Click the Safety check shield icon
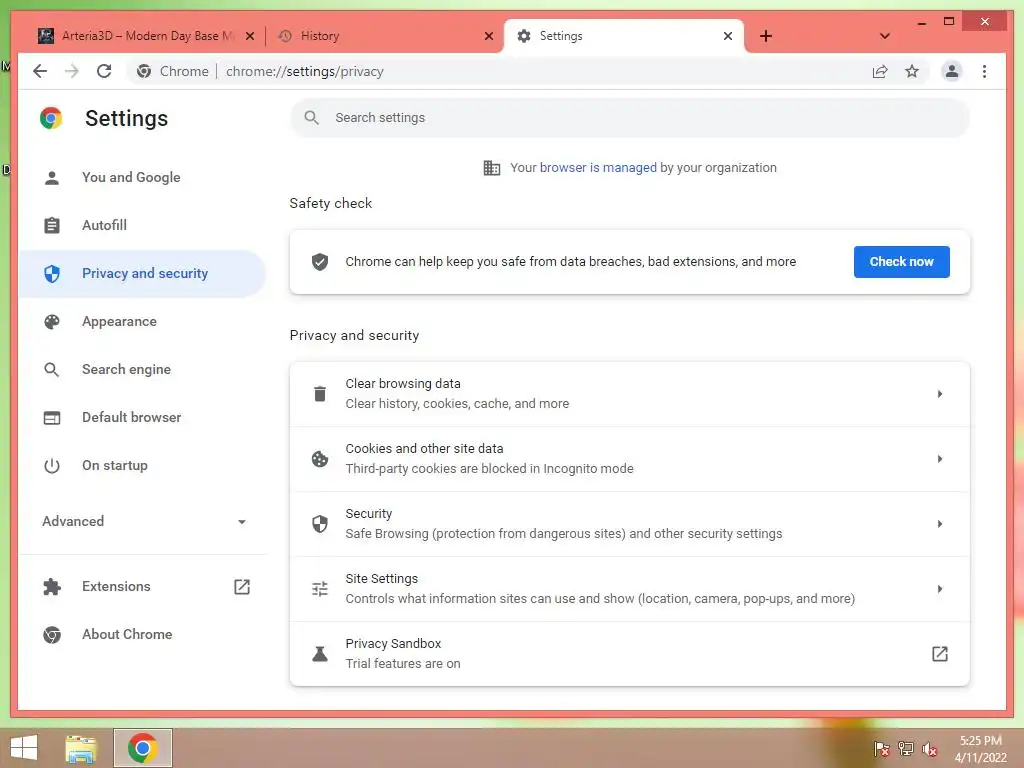Screen dimensions: 1024x768 point(320,262)
